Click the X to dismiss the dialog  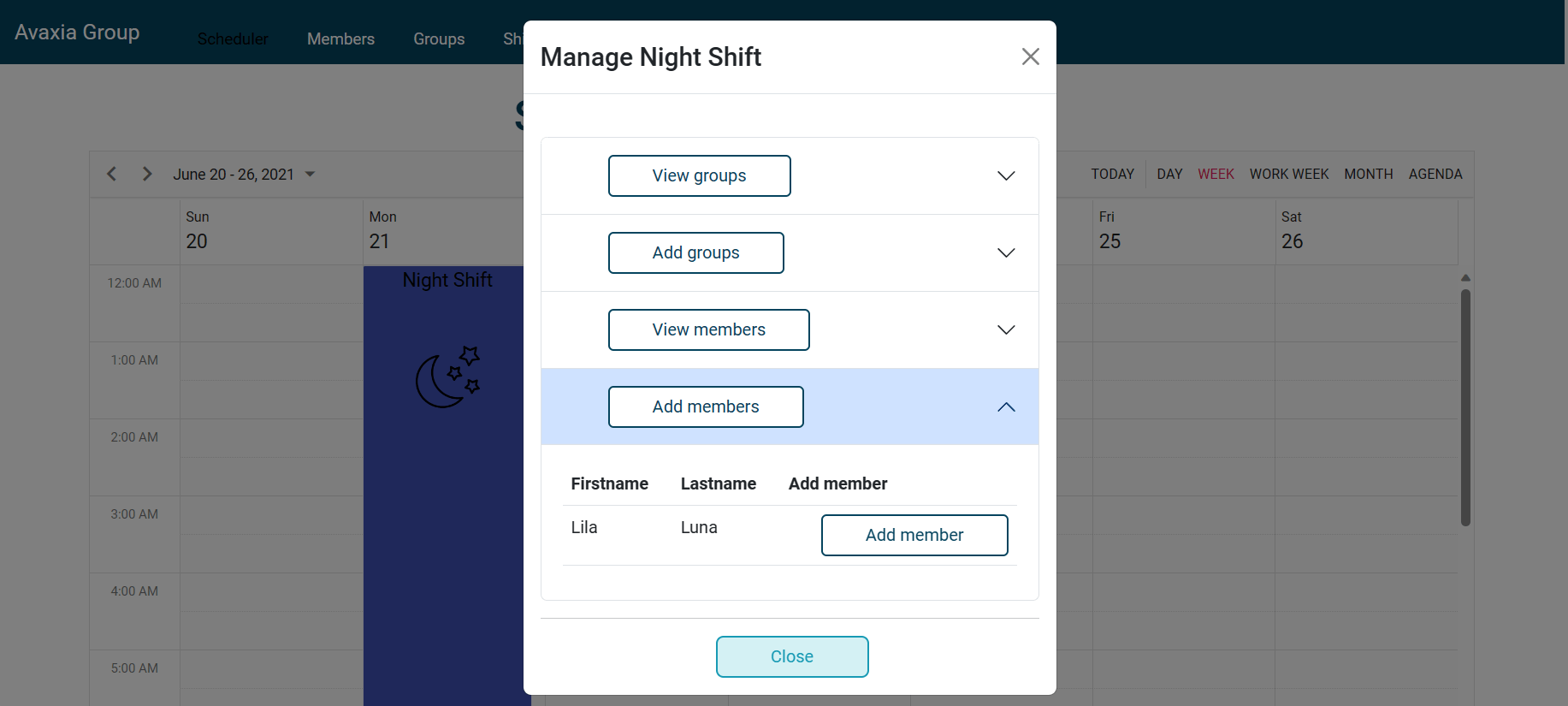pos(1030,56)
